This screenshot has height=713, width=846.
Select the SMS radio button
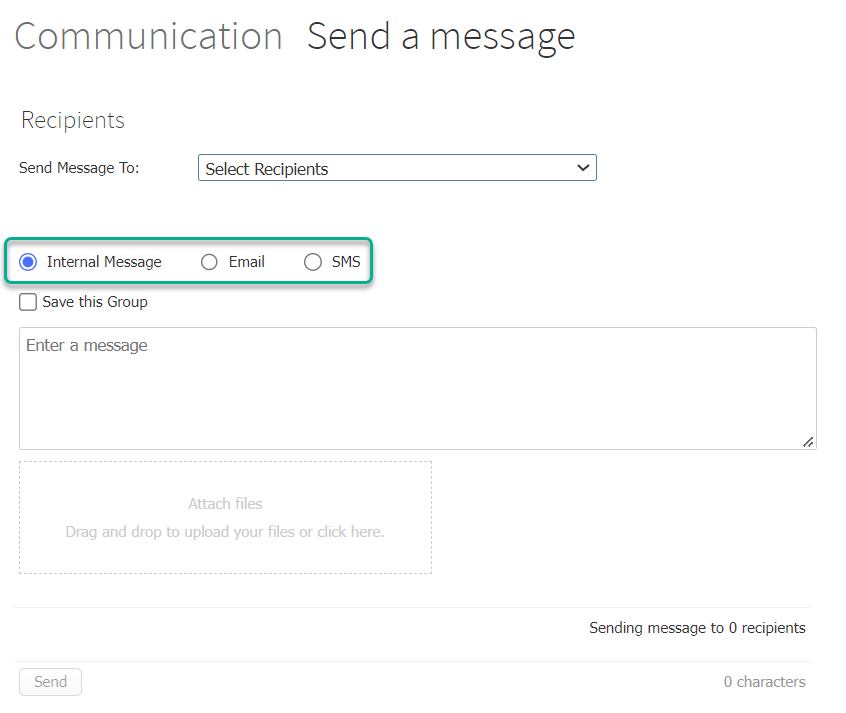click(313, 261)
